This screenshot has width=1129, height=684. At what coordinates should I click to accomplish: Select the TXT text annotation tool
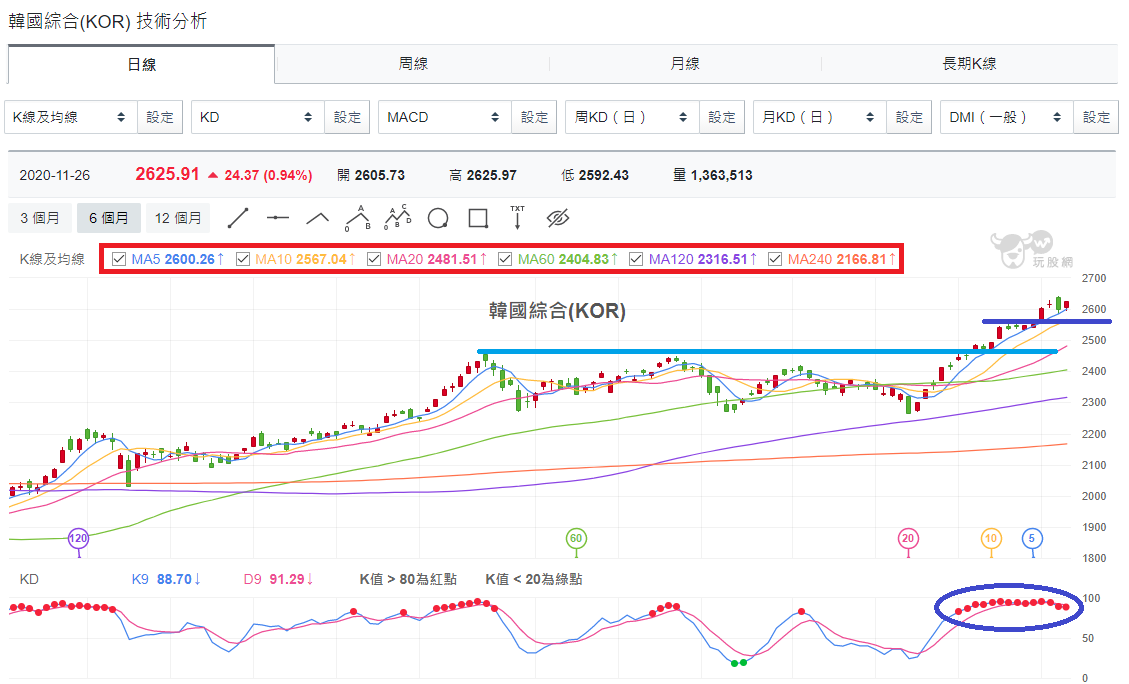pyautogui.click(x=518, y=217)
